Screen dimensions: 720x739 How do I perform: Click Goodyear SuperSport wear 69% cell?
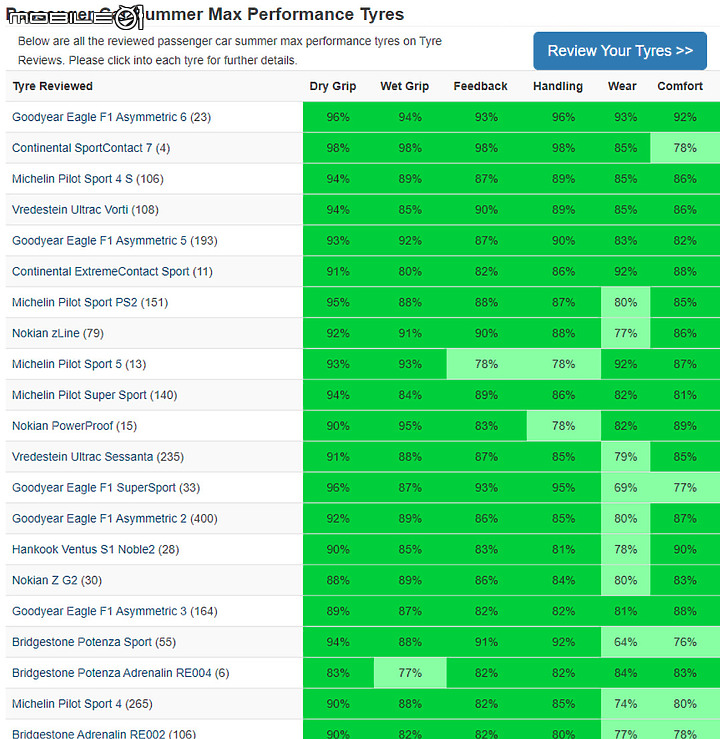[x=625, y=488]
